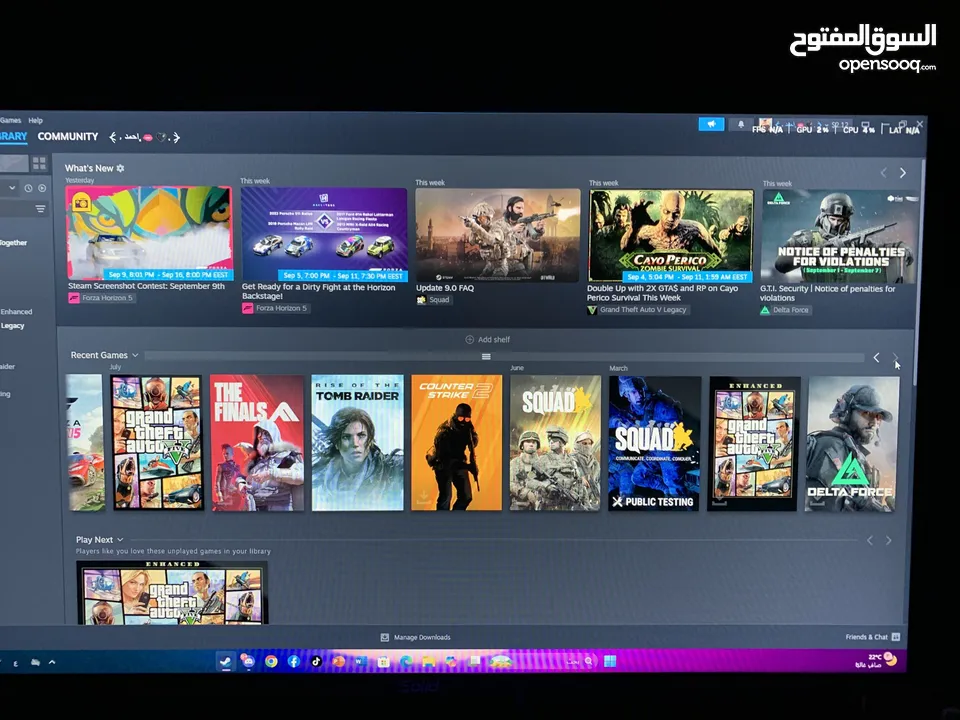Click the 'Legacy' entry in the sidebar
The image size is (960, 720).
12,326
